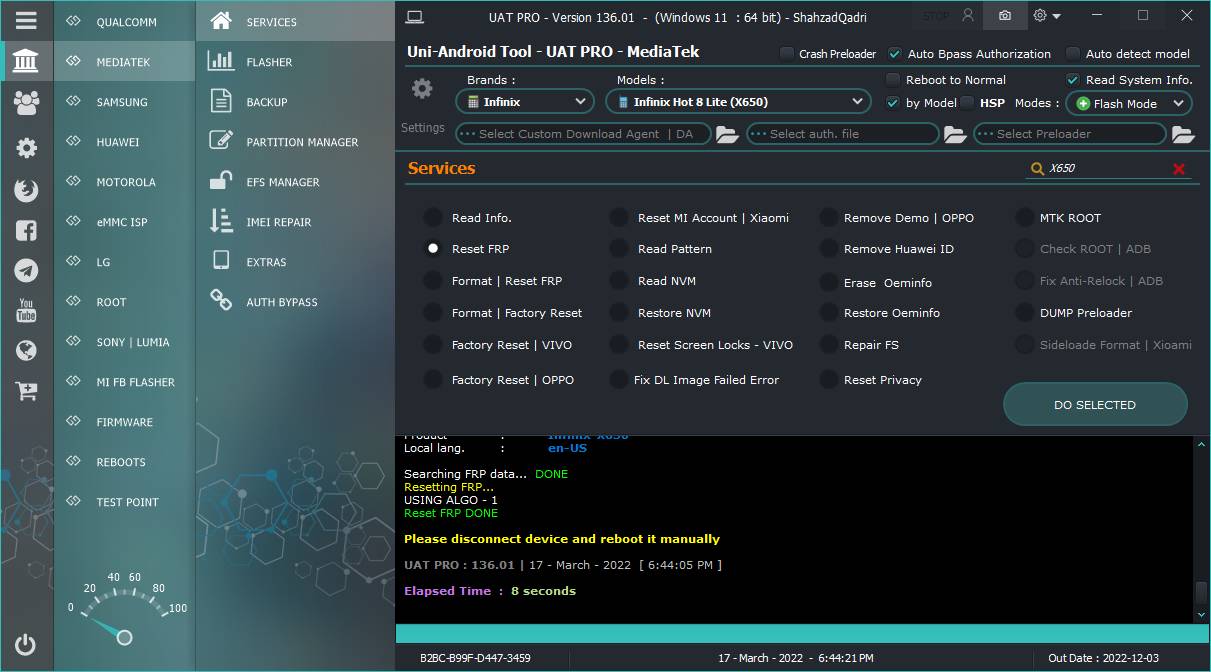
Task: Browse folder for Custom Download Agent
Action: coord(727,134)
